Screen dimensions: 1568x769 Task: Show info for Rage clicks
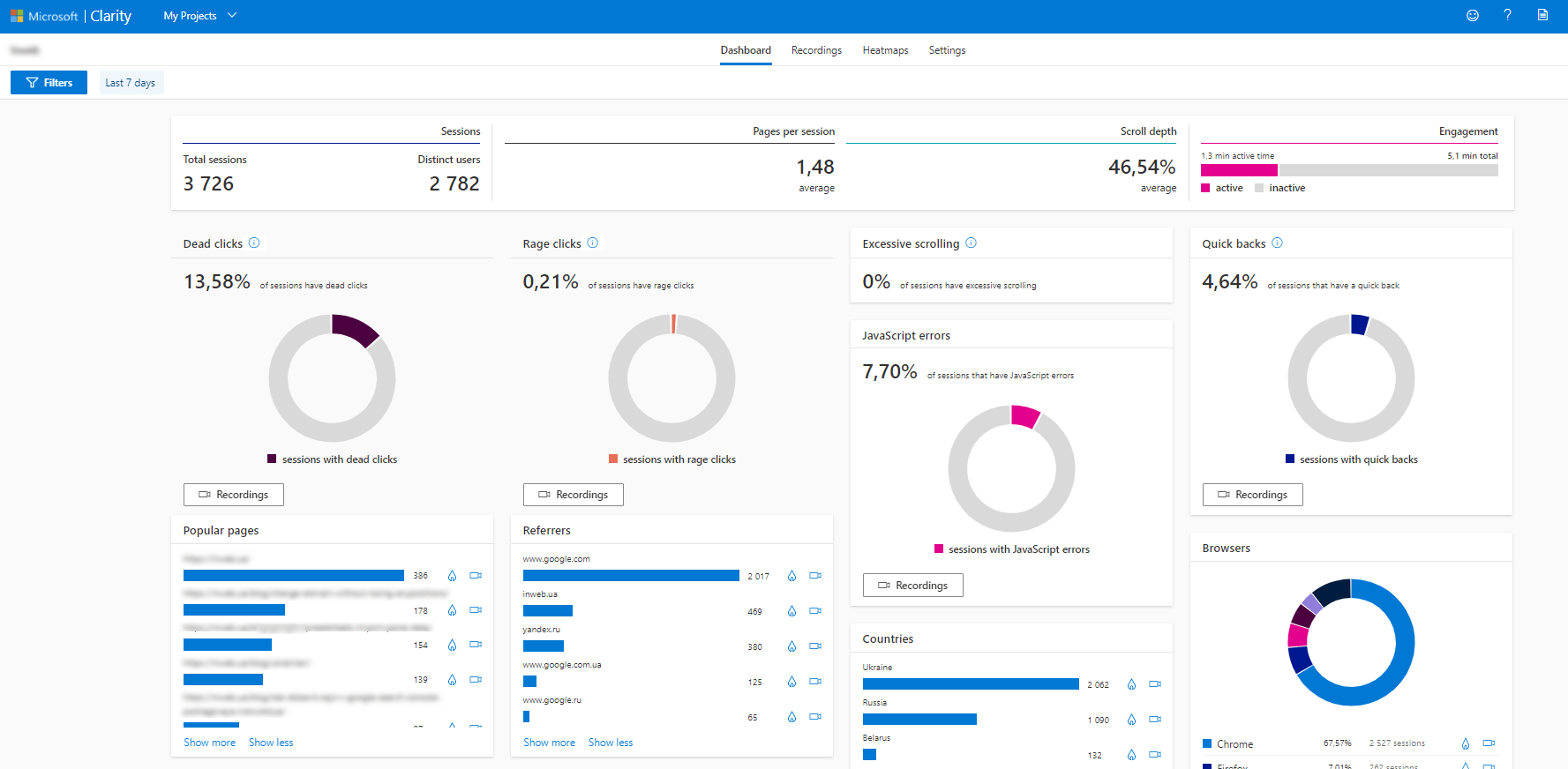coord(593,243)
